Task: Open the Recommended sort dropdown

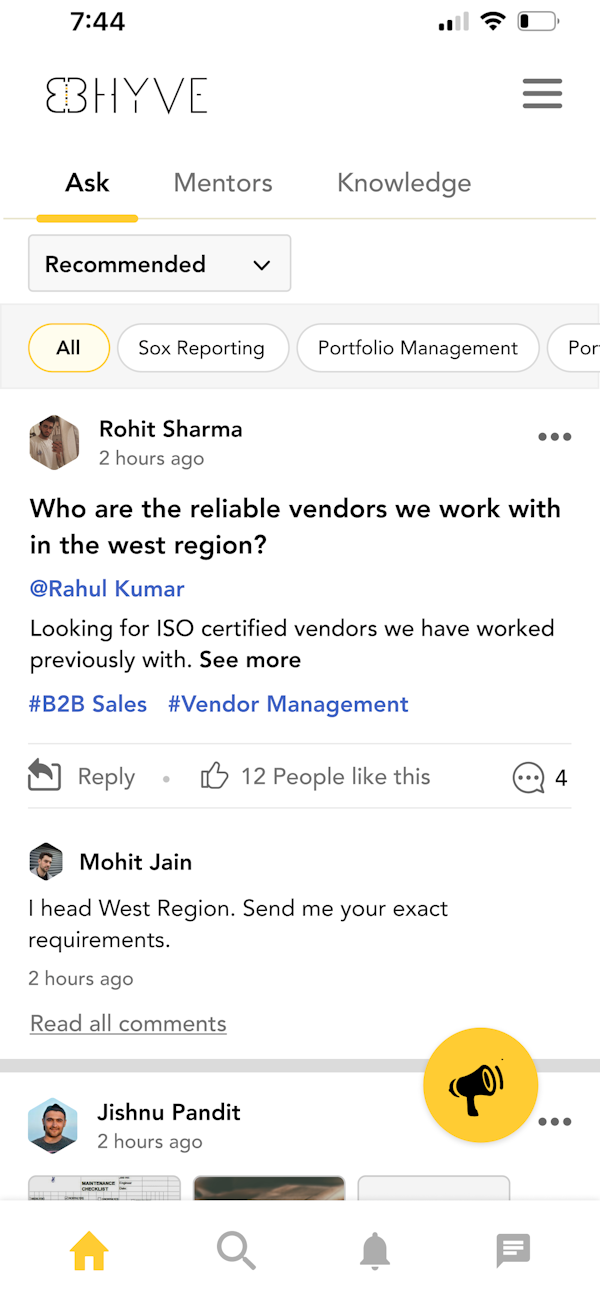Action: [159, 263]
